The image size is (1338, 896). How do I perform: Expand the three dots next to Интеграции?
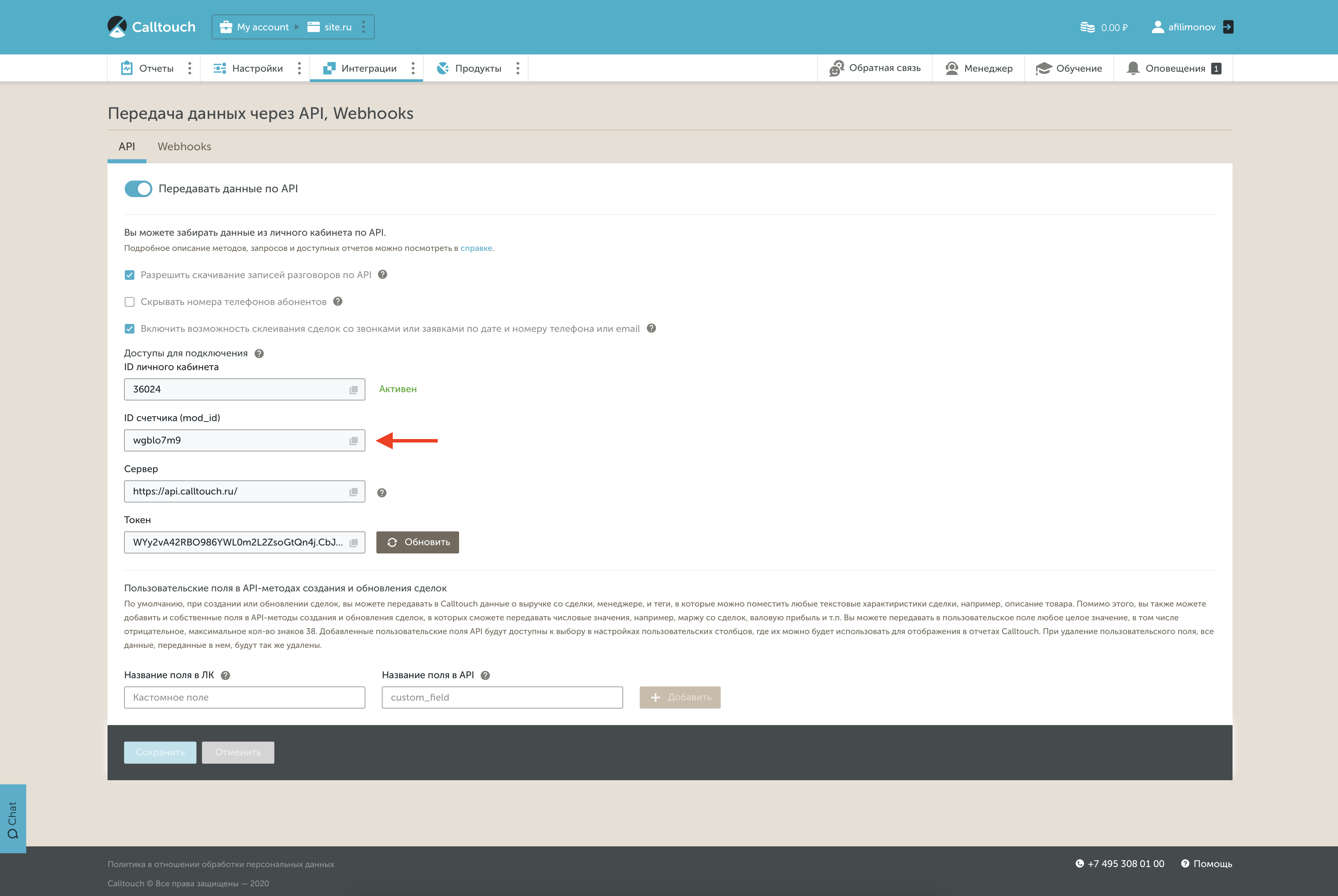click(x=413, y=68)
